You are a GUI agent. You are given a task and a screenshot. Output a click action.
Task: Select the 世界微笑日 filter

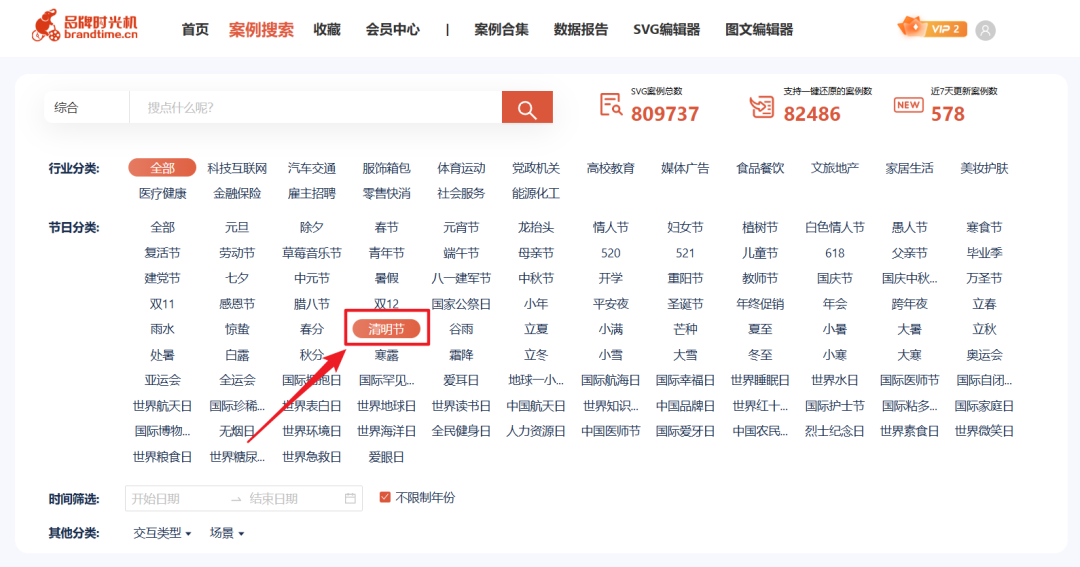tap(984, 431)
